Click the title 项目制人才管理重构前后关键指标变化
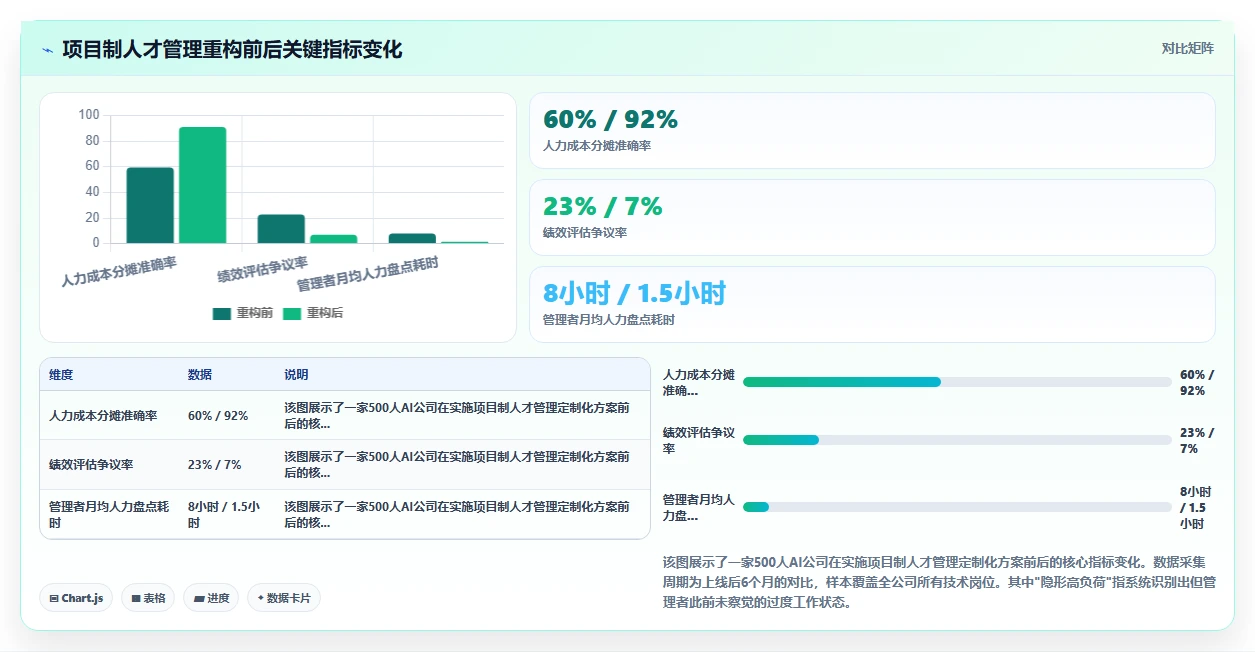 pos(232,49)
